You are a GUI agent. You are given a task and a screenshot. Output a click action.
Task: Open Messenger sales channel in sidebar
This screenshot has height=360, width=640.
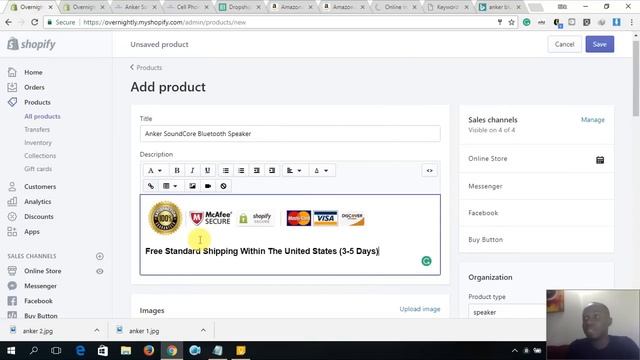(40, 286)
